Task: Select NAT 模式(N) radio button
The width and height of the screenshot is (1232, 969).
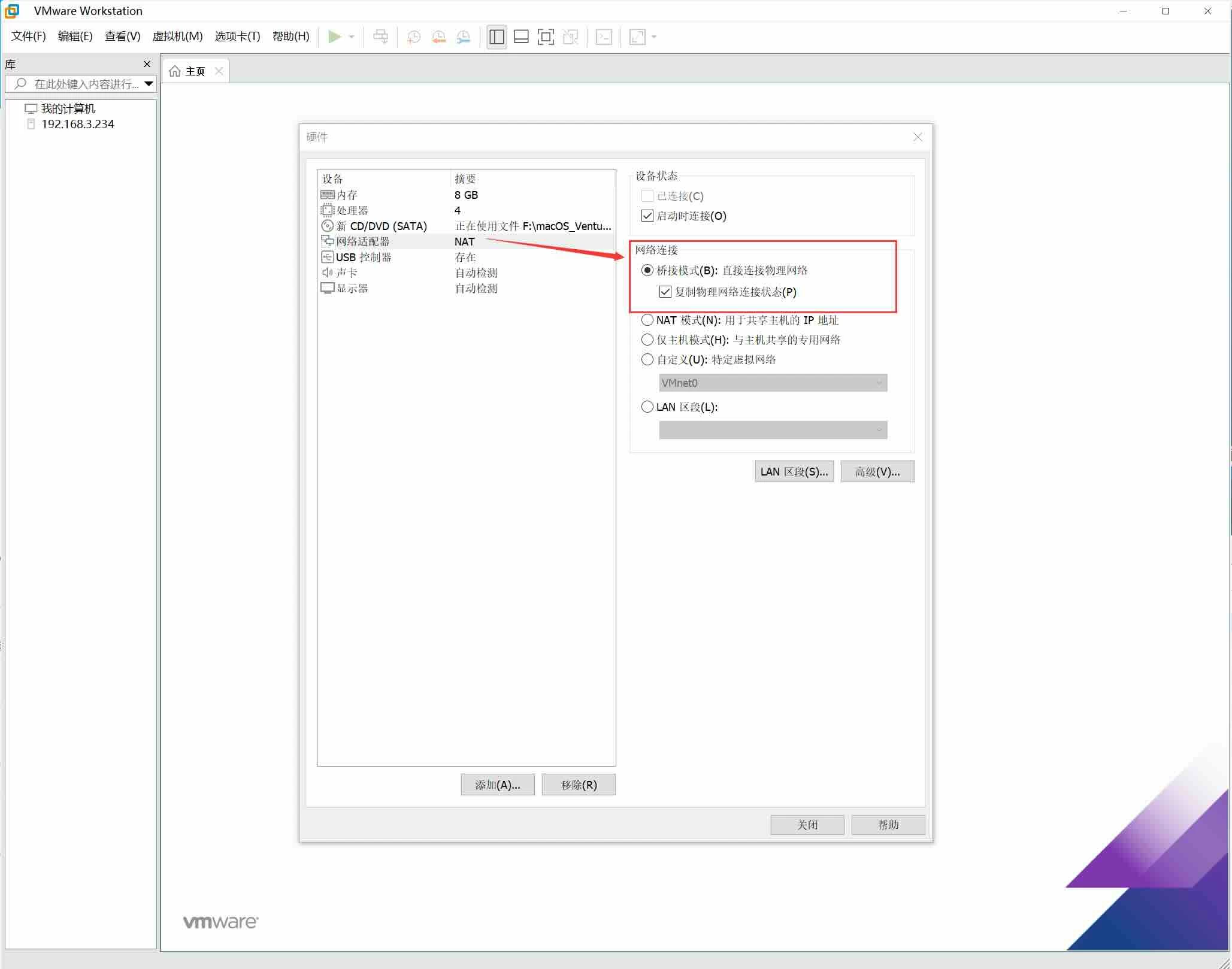Action: coord(647,320)
